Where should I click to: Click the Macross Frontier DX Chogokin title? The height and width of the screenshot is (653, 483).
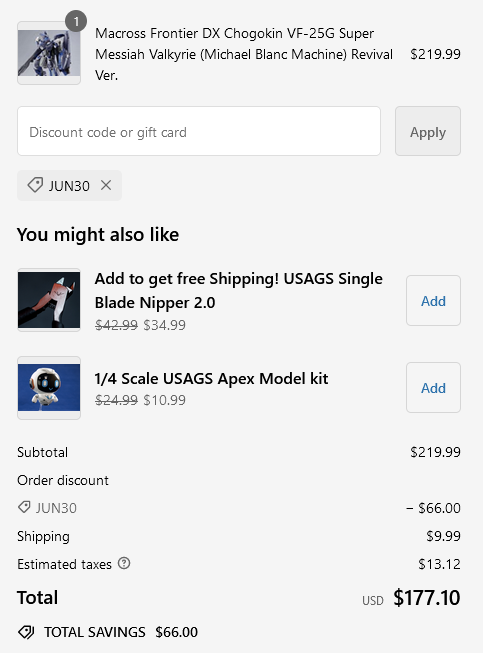coord(244,54)
